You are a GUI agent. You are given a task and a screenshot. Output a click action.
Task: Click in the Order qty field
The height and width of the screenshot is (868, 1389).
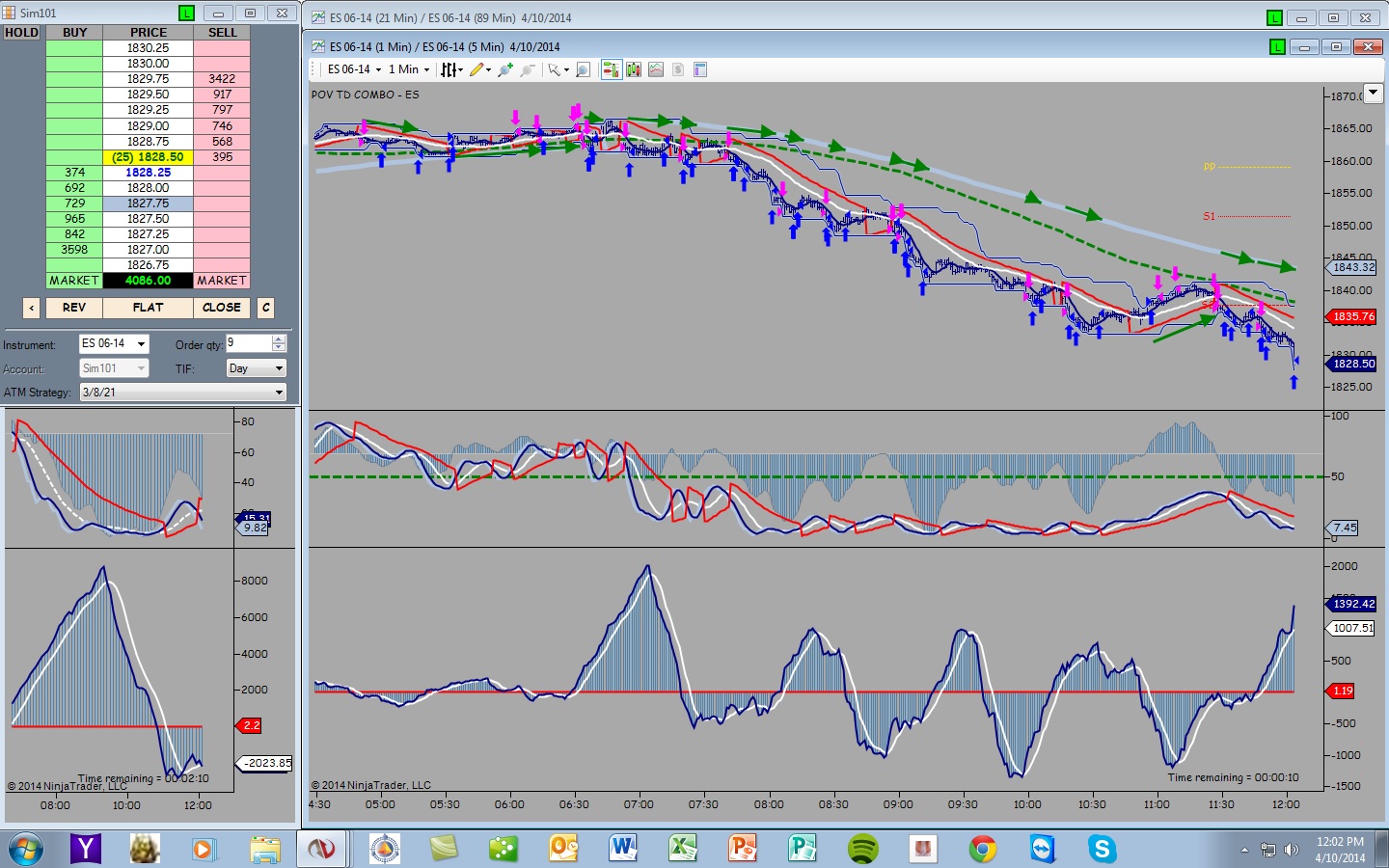point(249,343)
